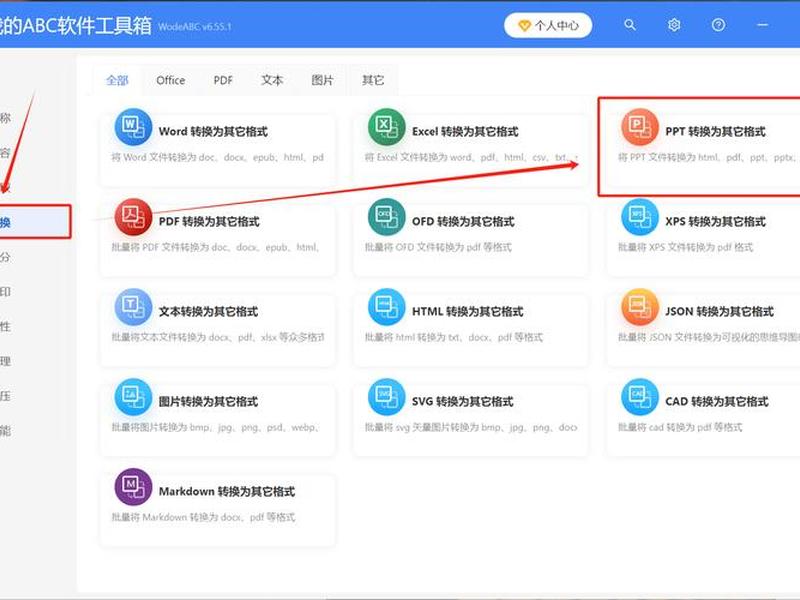The image size is (800, 600).
Task: Click description '批量将 cad 转换为 pdf 等格式'
Action: [680, 428]
